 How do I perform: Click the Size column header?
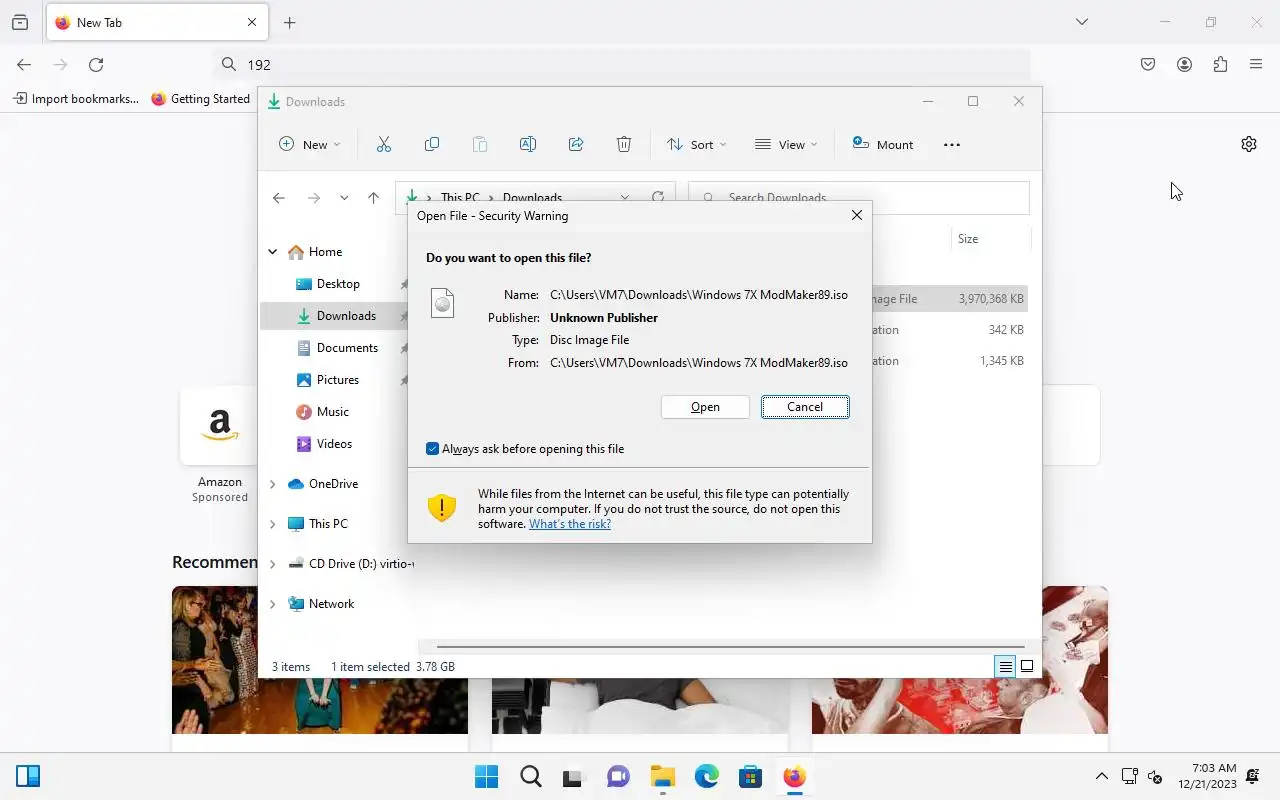click(968, 239)
